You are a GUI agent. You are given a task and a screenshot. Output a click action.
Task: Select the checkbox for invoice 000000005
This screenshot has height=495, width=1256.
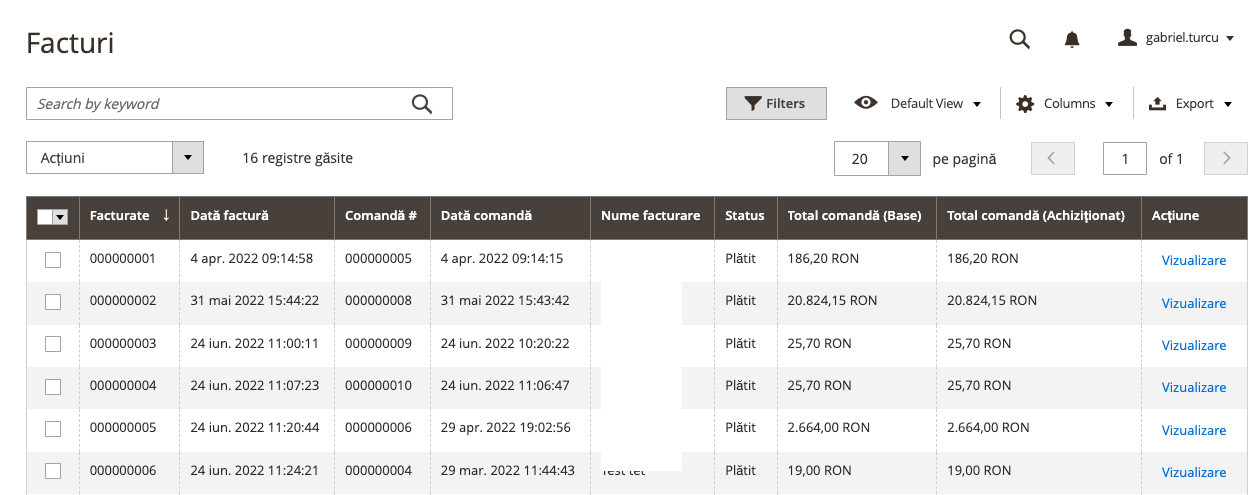[x=53, y=429]
